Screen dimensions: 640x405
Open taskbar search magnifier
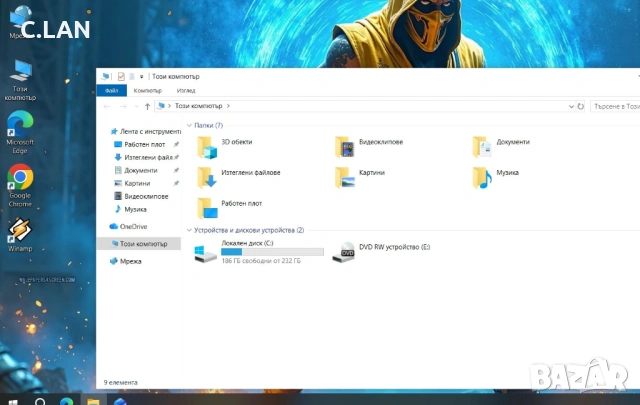(40, 401)
